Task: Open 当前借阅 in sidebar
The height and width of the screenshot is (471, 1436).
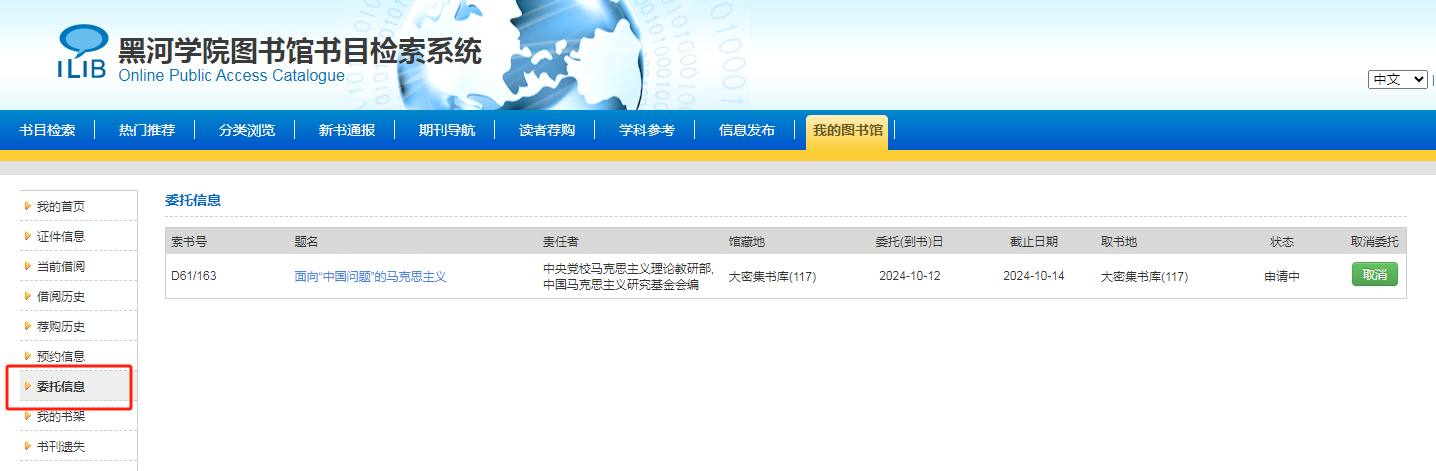Action: pos(61,267)
